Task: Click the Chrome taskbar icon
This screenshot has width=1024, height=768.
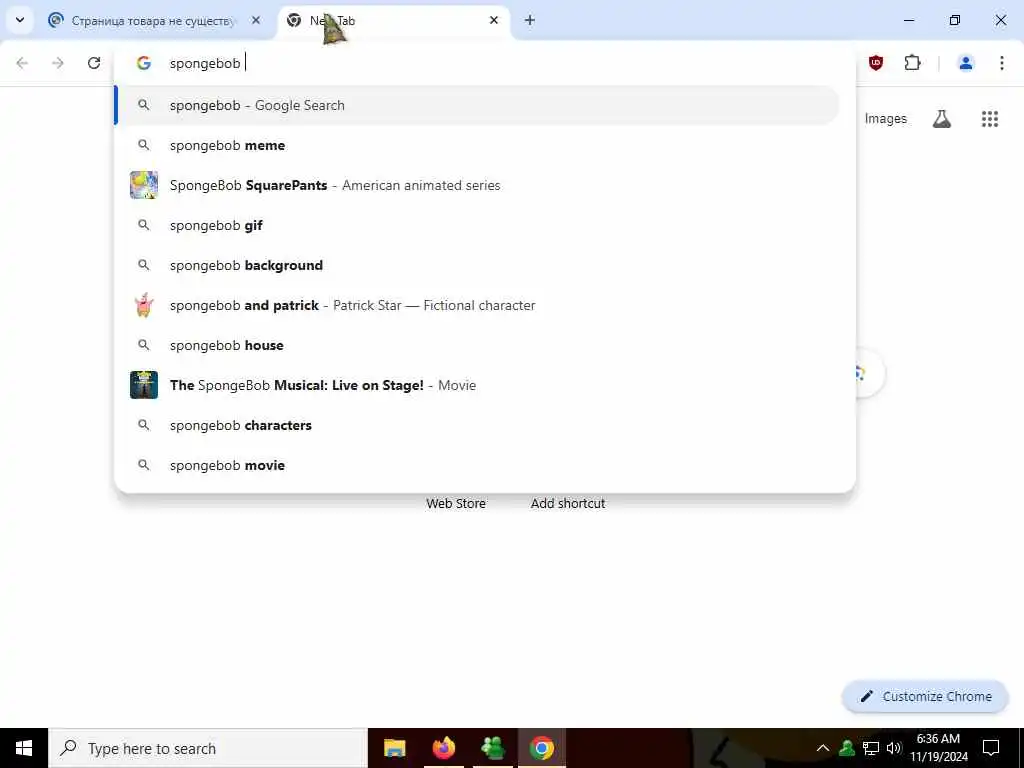Action: point(541,748)
